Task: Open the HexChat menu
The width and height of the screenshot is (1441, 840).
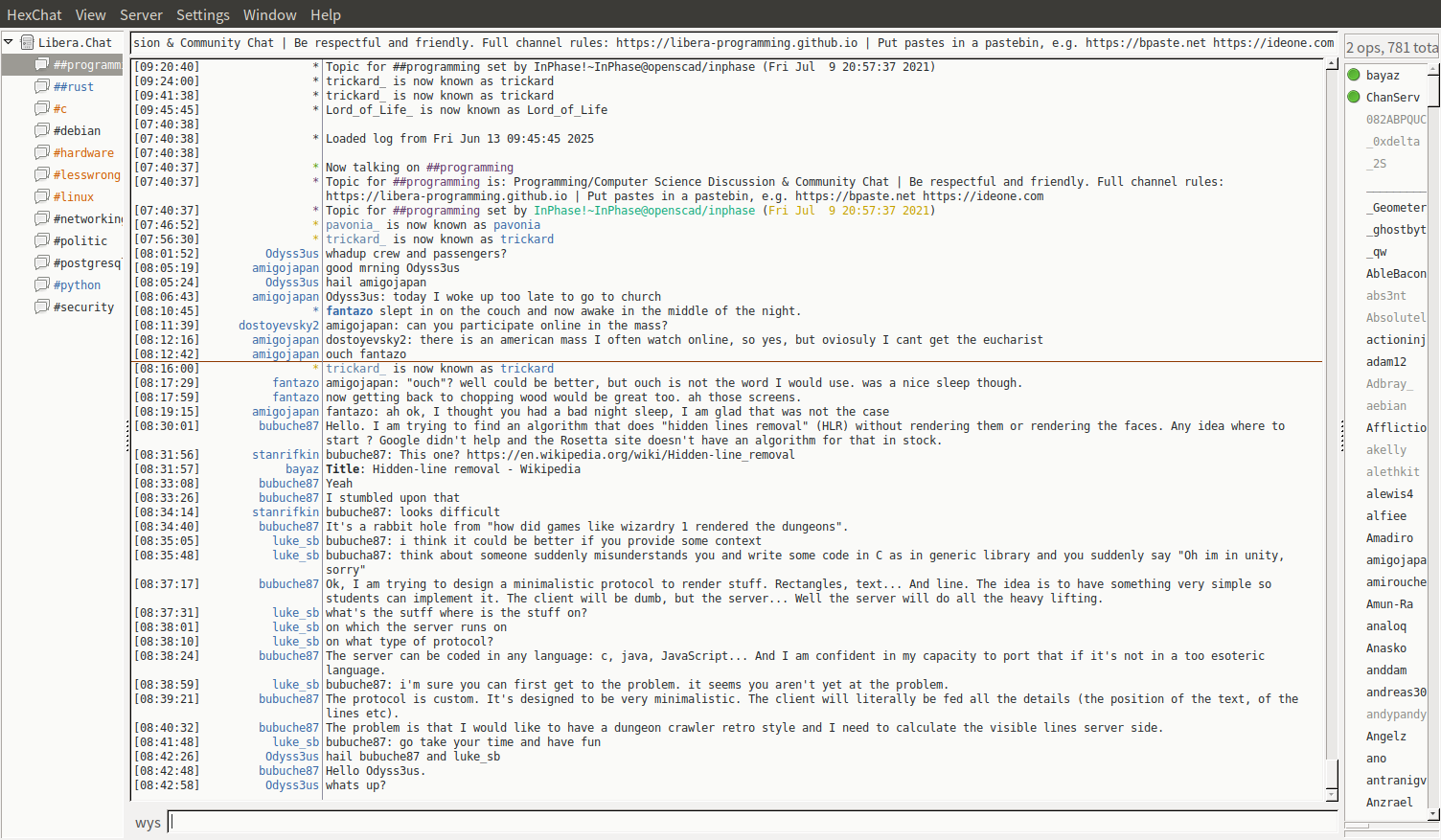Action: pyautogui.click(x=34, y=14)
